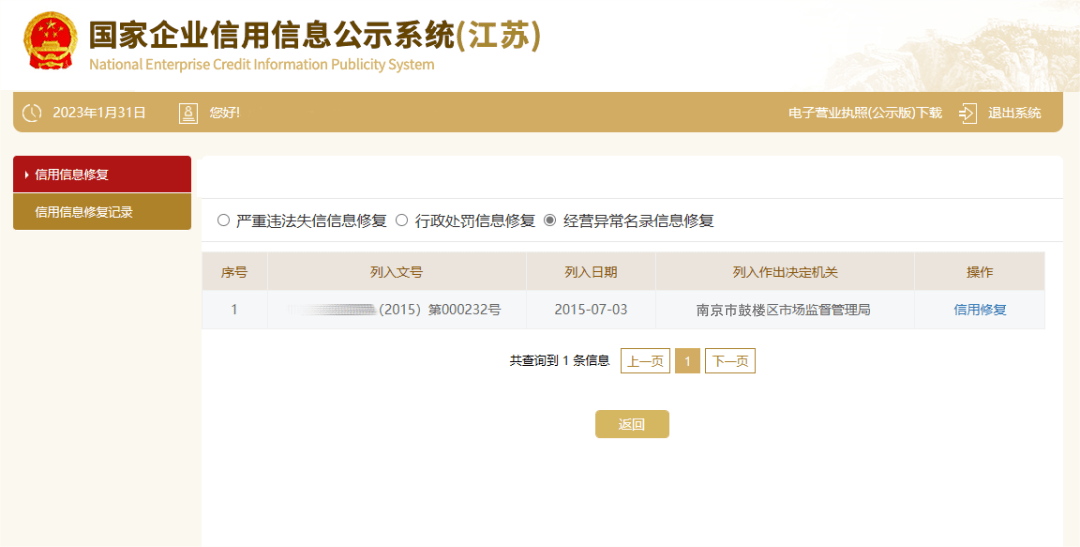Go to previous page with 上一页
The height and width of the screenshot is (547, 1080).
tap(645, 361)
